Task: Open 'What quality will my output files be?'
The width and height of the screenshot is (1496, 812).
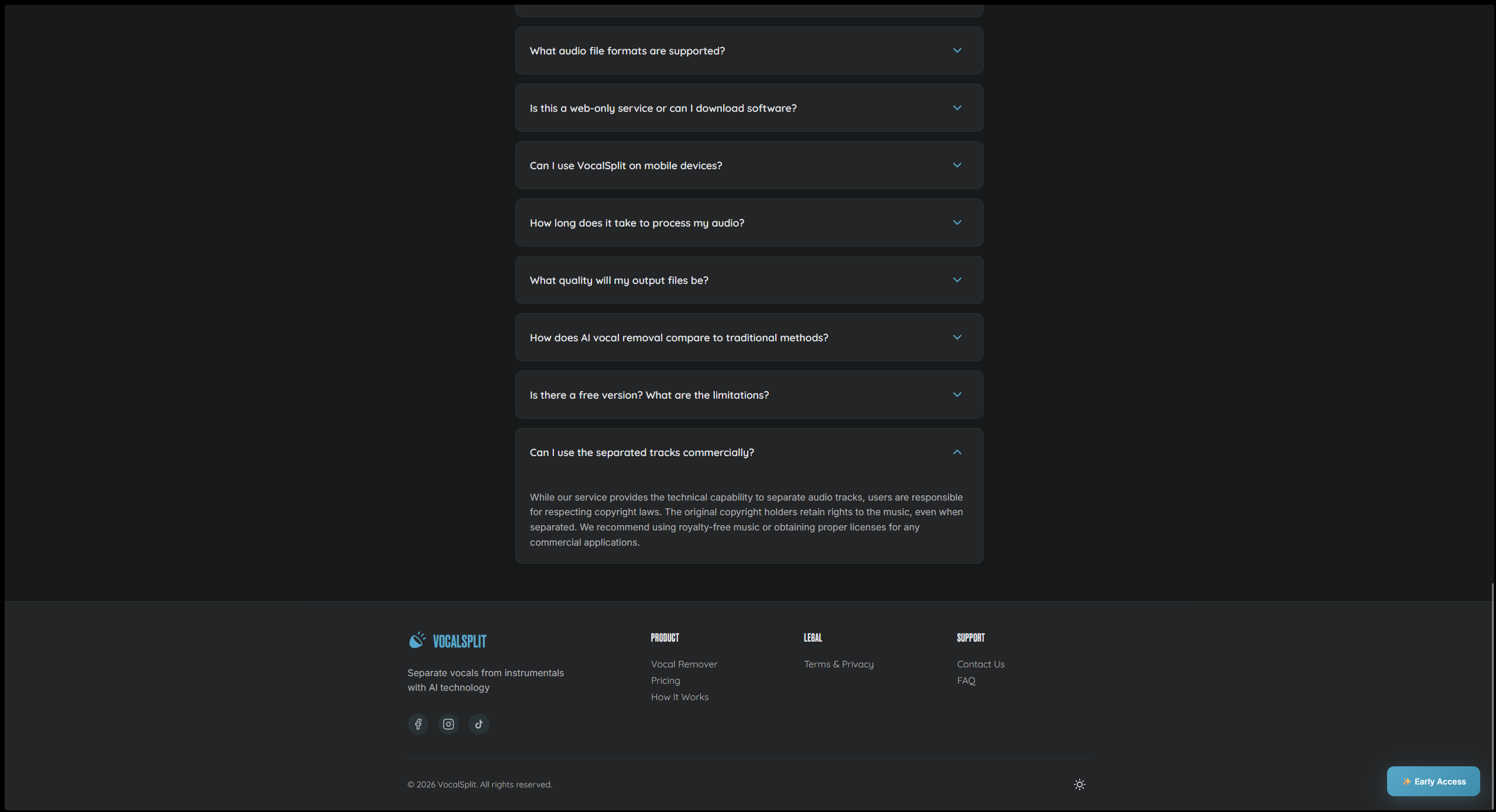Action: [x=749, y=280]
